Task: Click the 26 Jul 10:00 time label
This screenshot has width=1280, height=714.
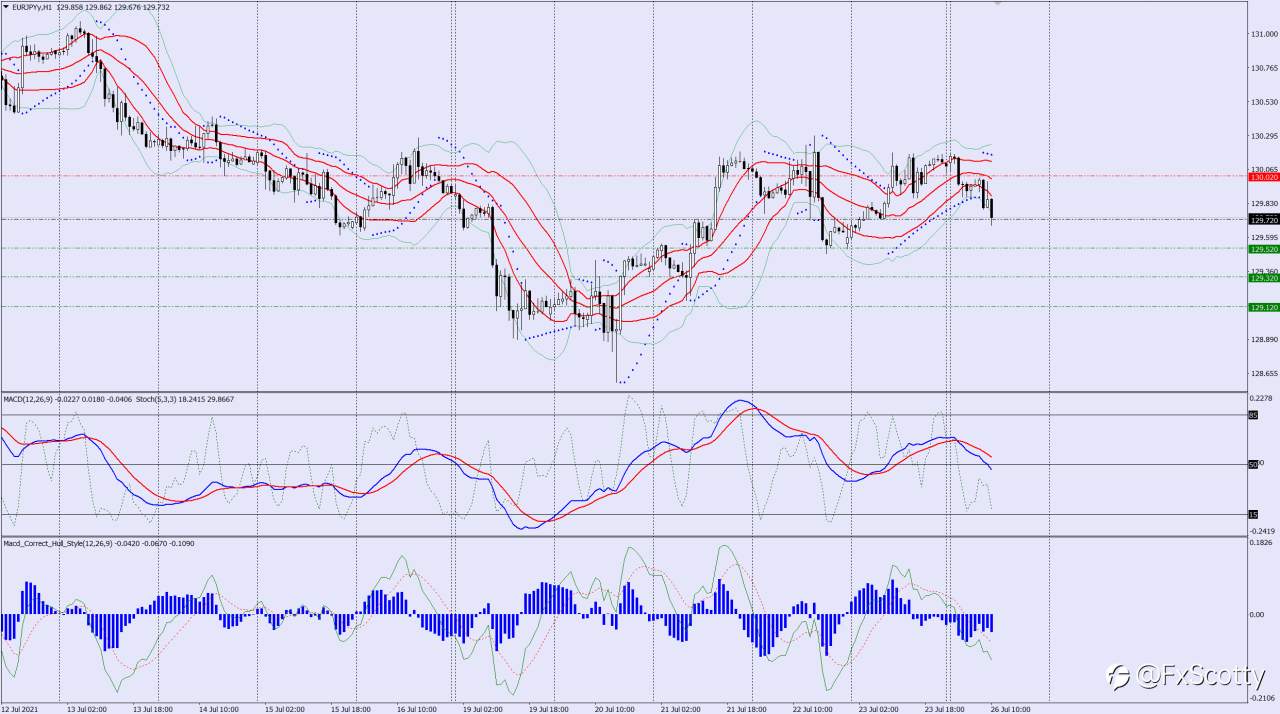Action: point(1011,708)
